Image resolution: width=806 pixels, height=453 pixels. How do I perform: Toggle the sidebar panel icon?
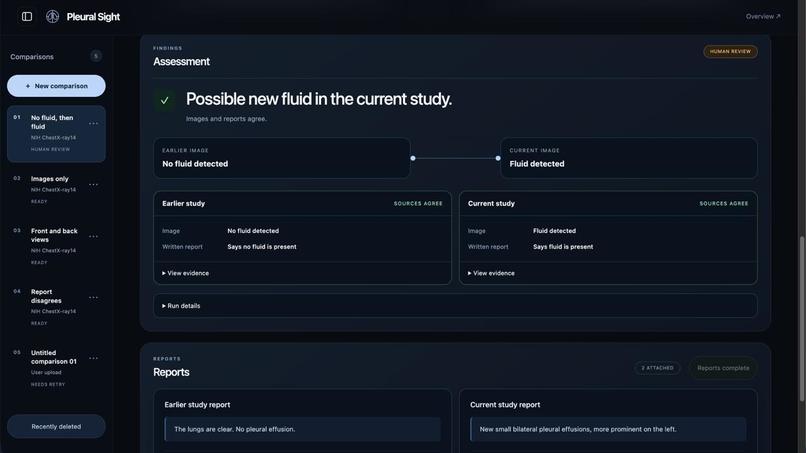tap(27, 16)
